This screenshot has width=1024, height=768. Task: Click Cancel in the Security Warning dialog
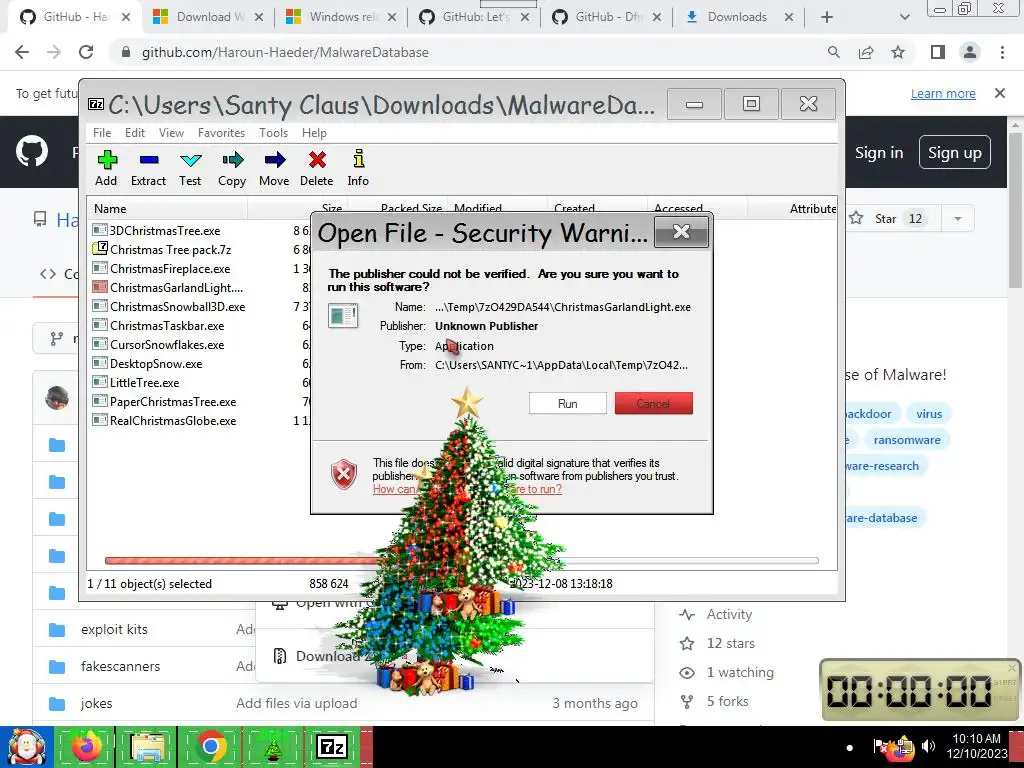[x=654, y=404]
